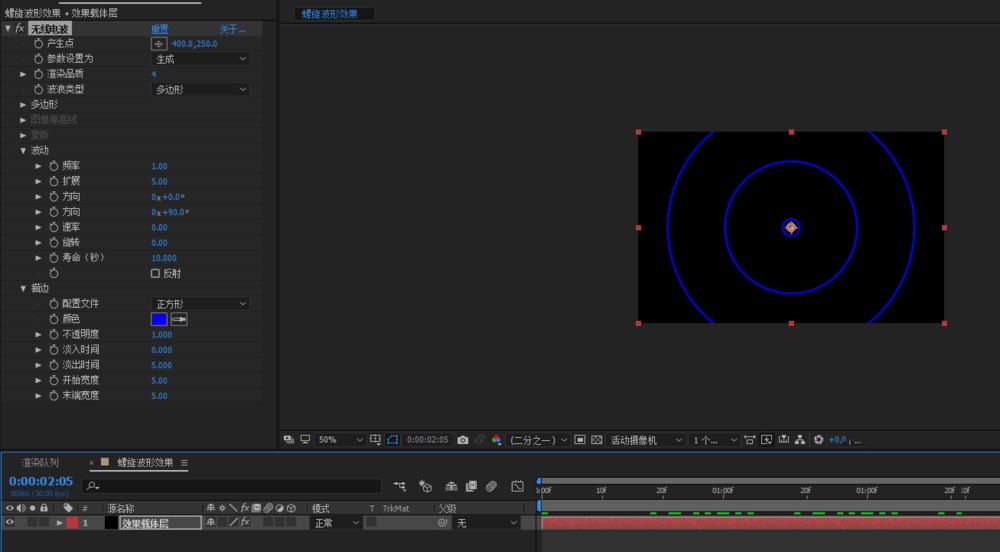Open the 螺旋波形效果 timeline panel menu
Viewport: 1000px width, 552px height.
[x=184, y=463]
